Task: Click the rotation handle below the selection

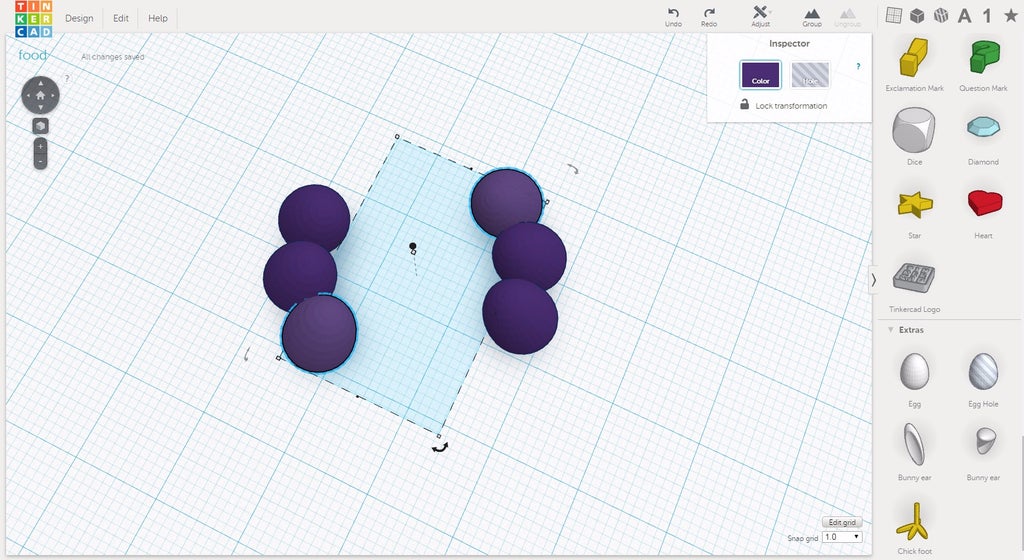Action: (x=440, y=448)
